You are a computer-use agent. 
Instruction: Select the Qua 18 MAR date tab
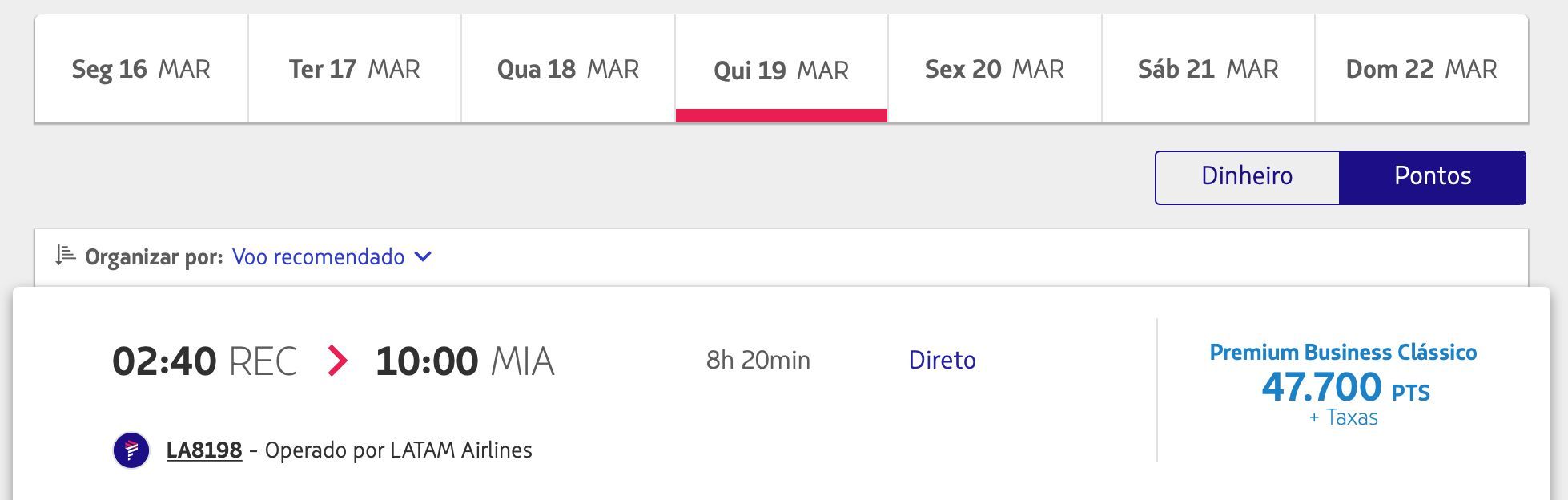coord(568,69)
